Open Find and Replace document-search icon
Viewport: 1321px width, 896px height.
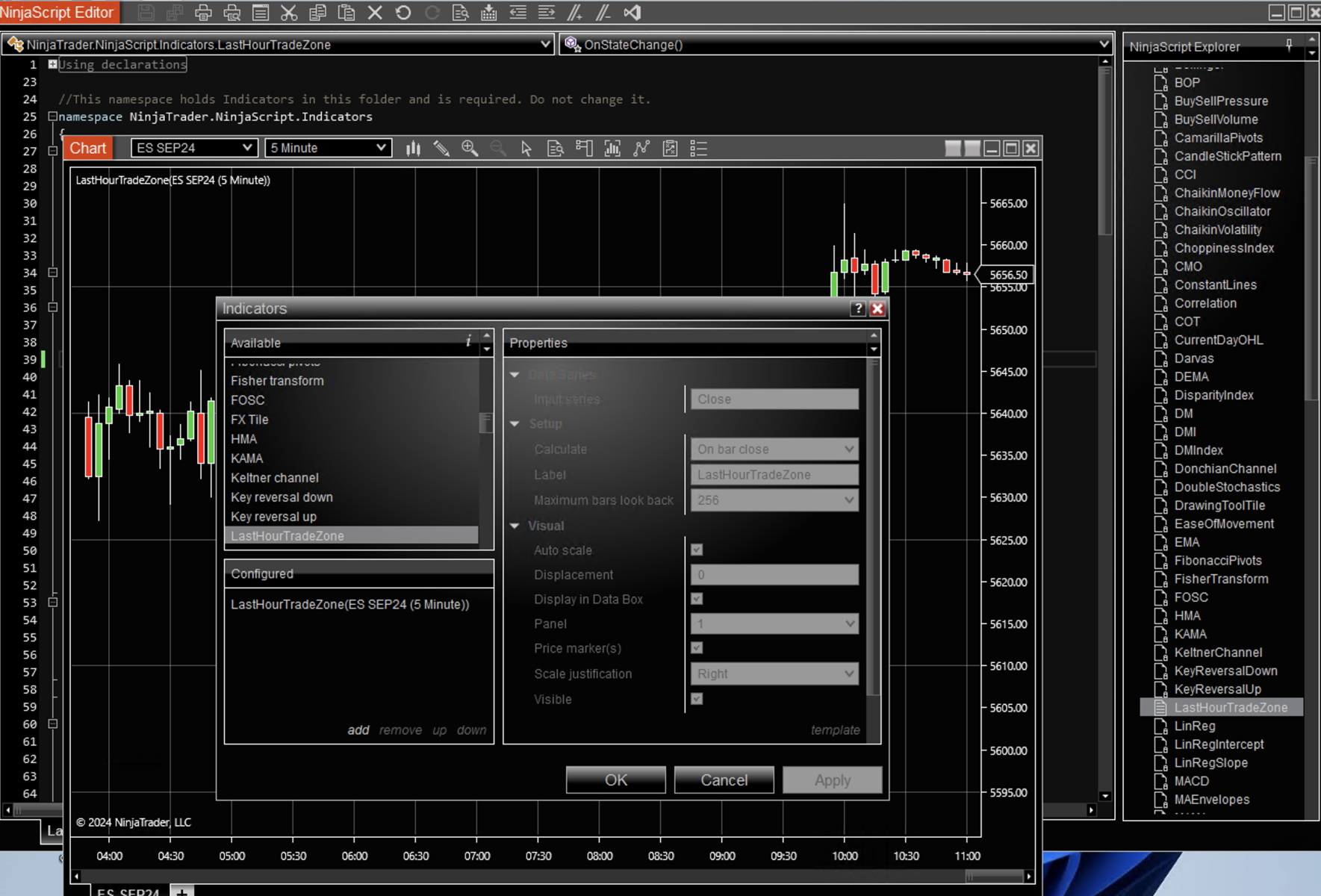(461, 13)
